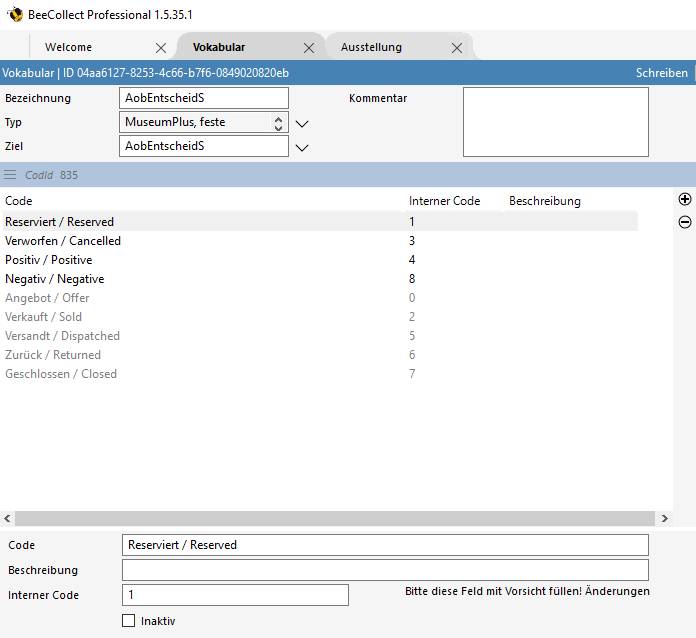Click the Schreiben button
The height and width of the screenshot is (638, 696).
661,73
